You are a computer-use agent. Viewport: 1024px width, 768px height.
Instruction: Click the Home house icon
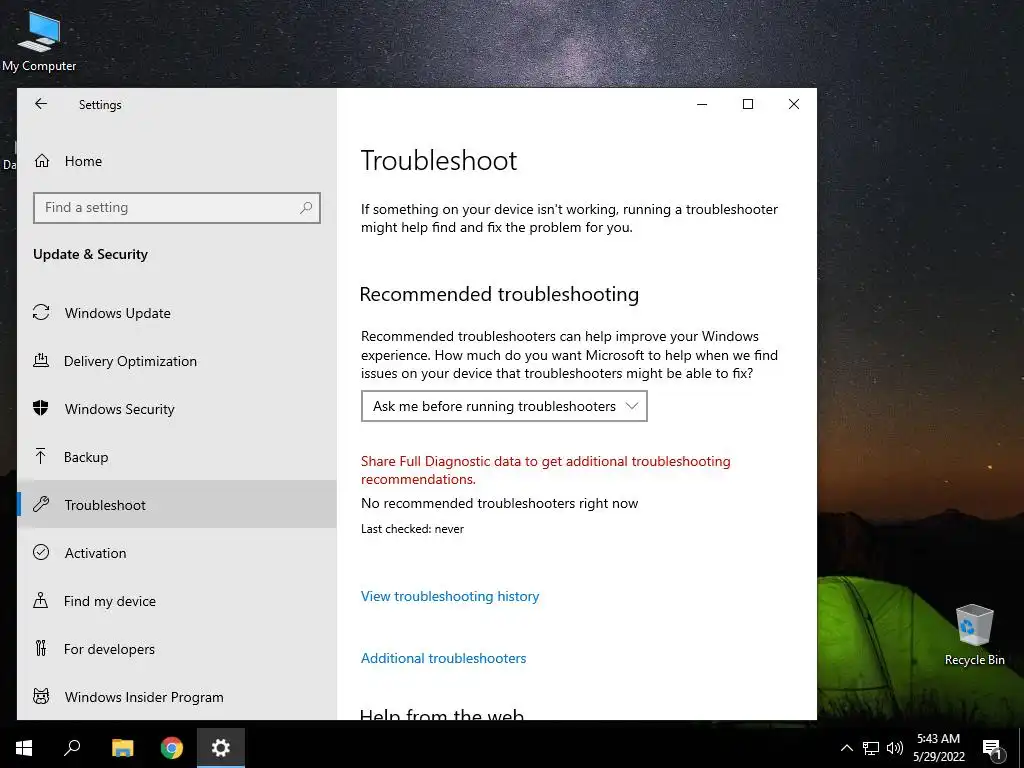[x=42, y=161]
